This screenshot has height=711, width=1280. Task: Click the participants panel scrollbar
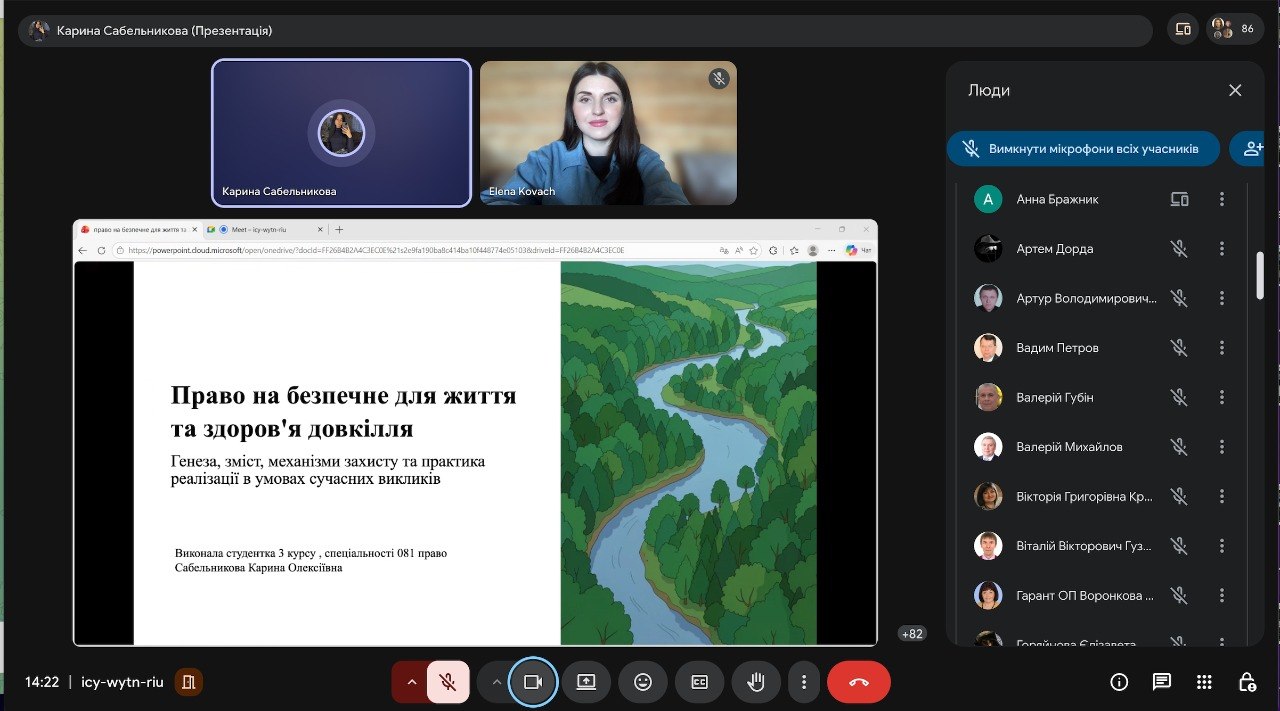point(1260,275)
